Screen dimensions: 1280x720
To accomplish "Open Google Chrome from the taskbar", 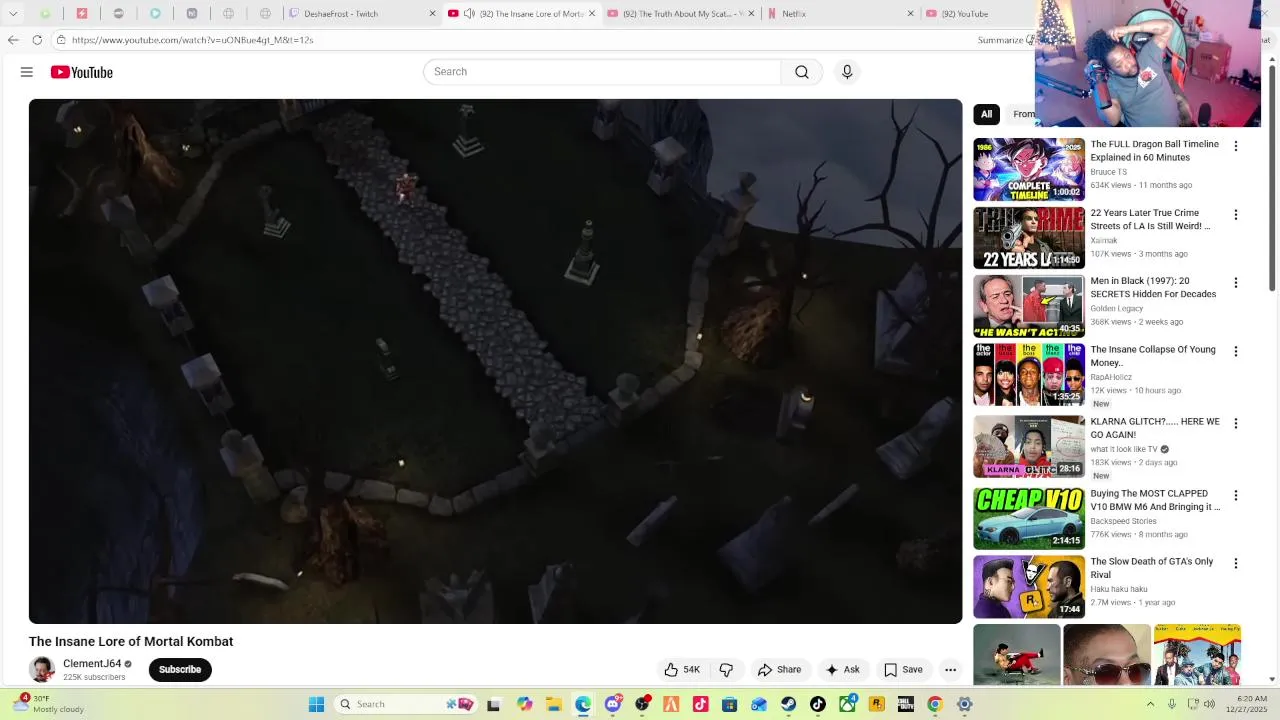I will click(935, 704).
